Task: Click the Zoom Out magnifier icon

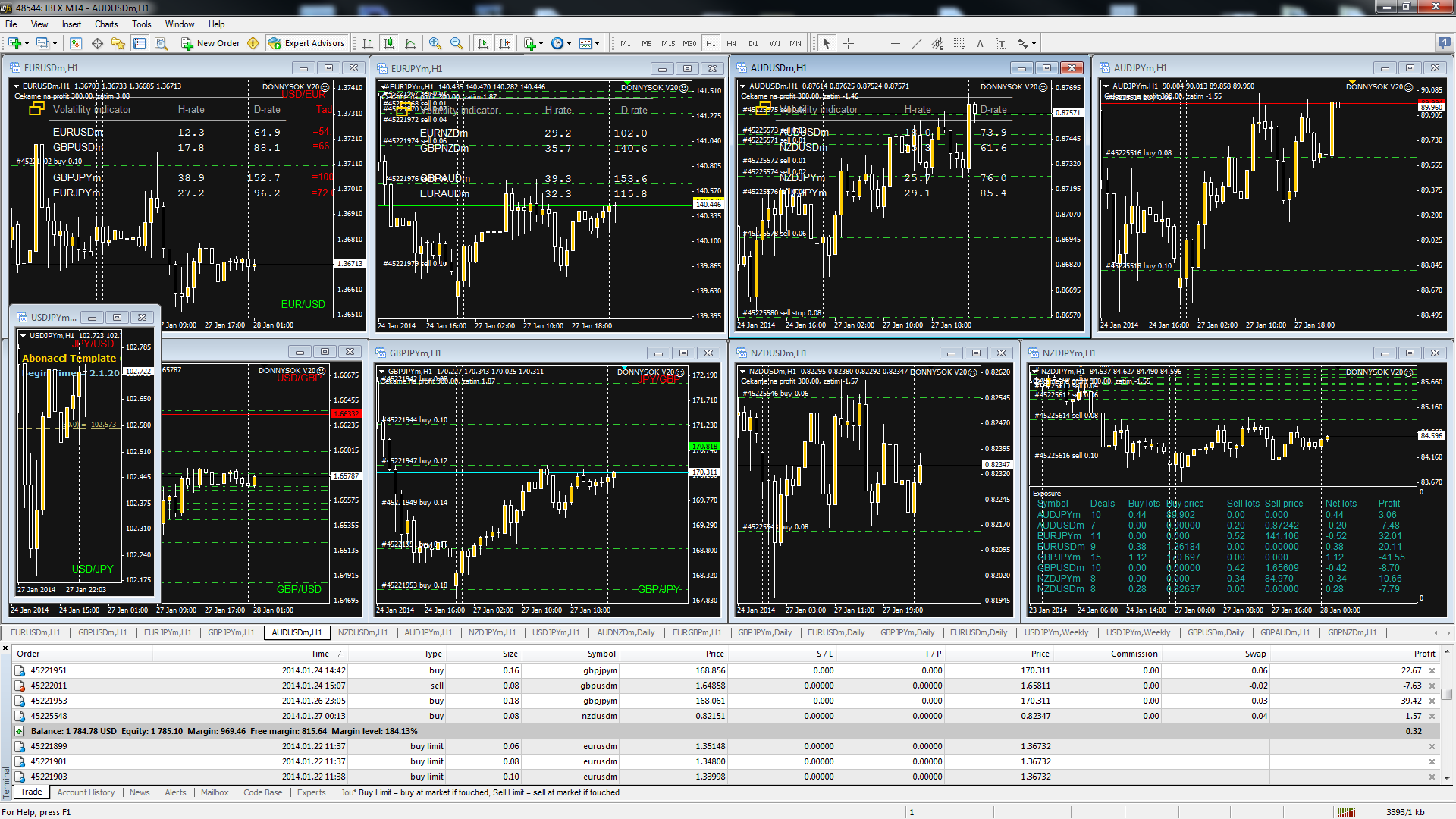Action: pyautogui.click(x=456, y=43)
